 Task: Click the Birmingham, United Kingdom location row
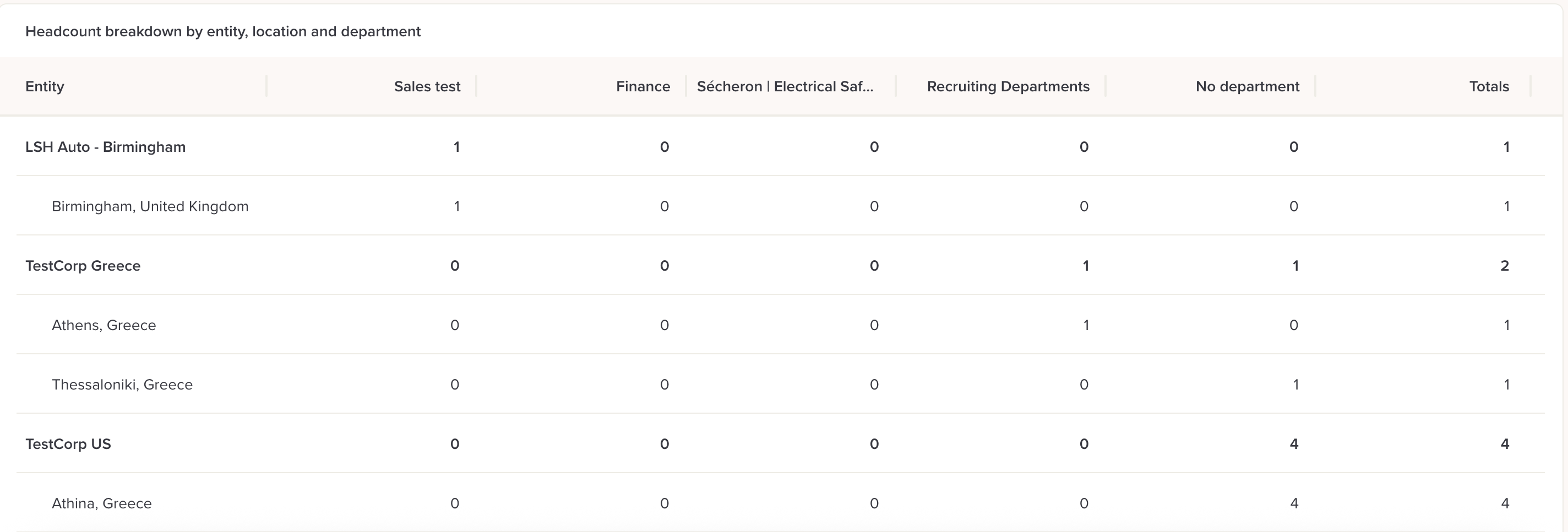click(x=780, y=206)
